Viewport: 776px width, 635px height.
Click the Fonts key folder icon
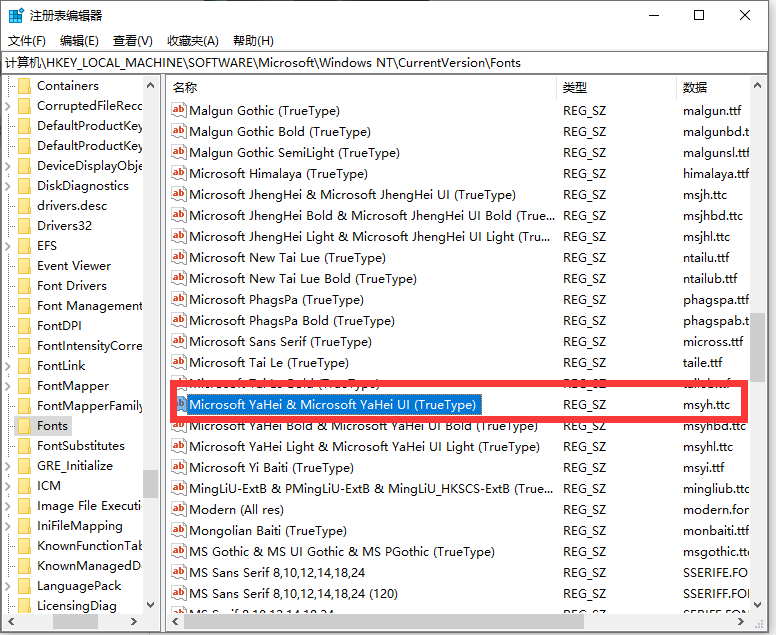pos(24,426)
